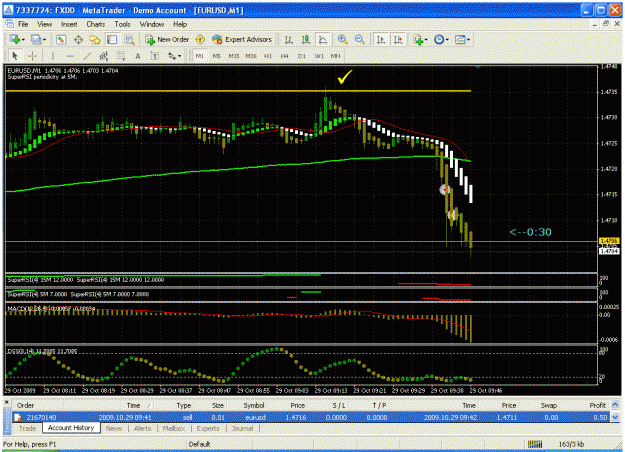The height and width of the screenshot is (452, 625).
Task: Zoom in on the chart
Action: click(342, 39)
